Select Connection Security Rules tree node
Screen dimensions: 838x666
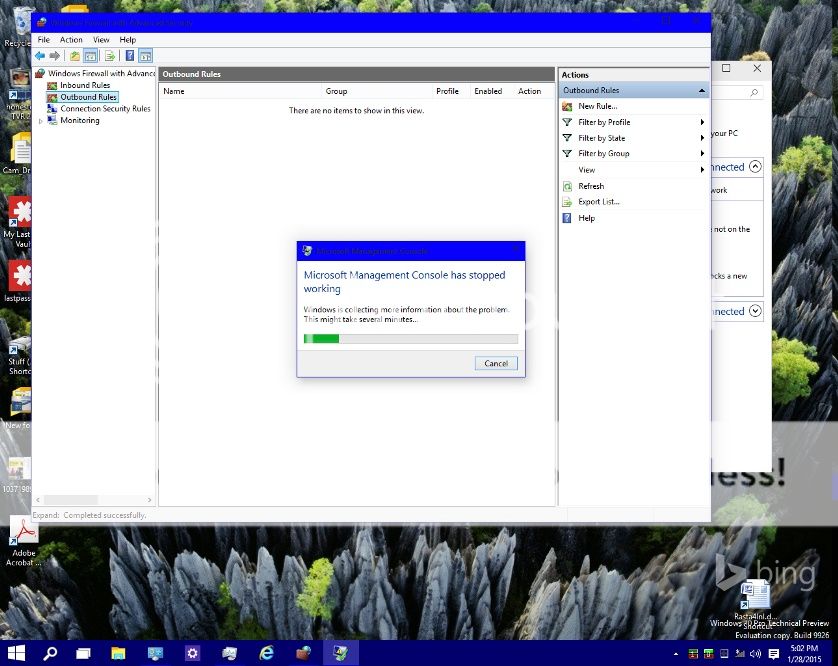click(105, 109)
